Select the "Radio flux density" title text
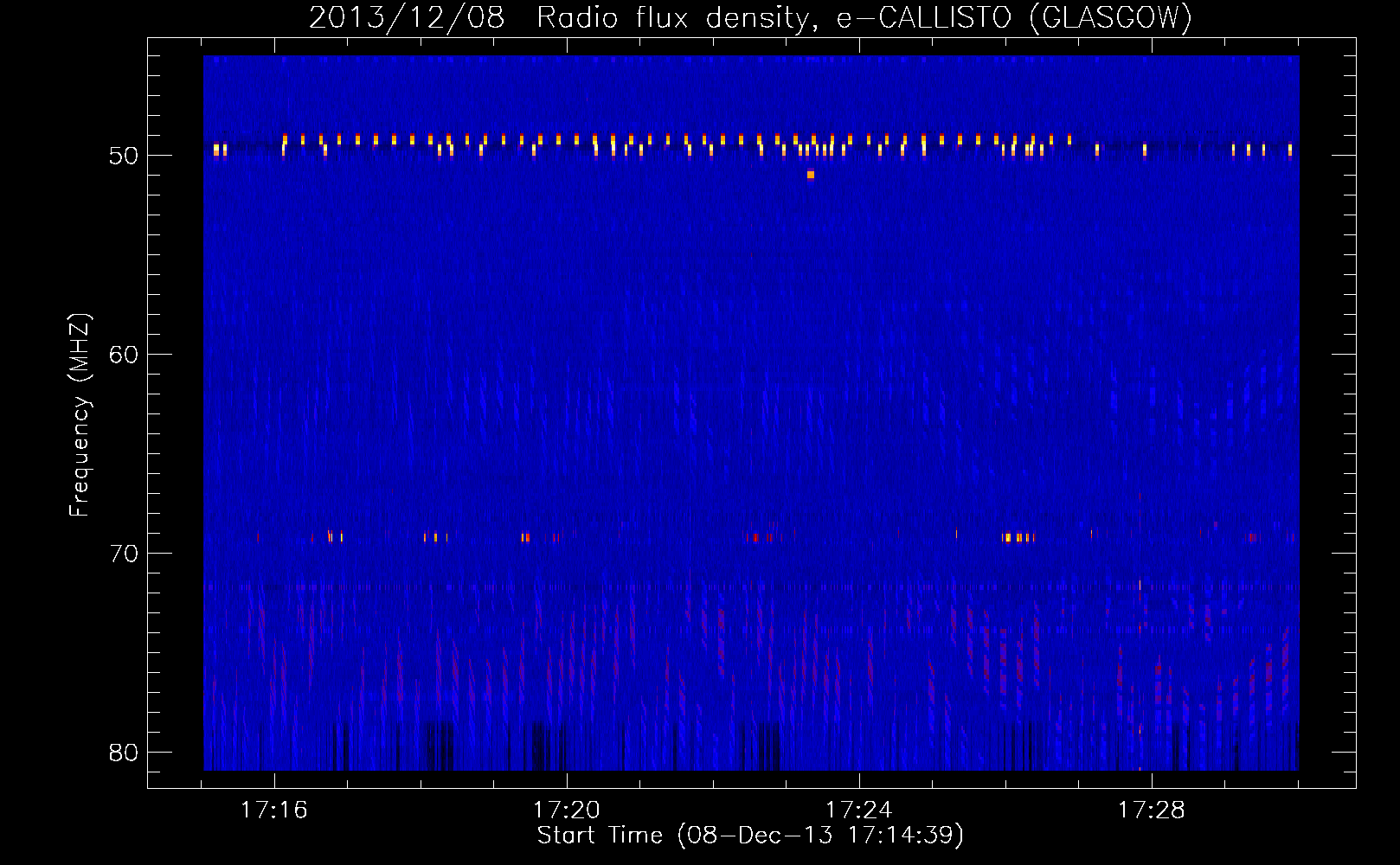This screenshot has width=1400, height=865. 672,17
